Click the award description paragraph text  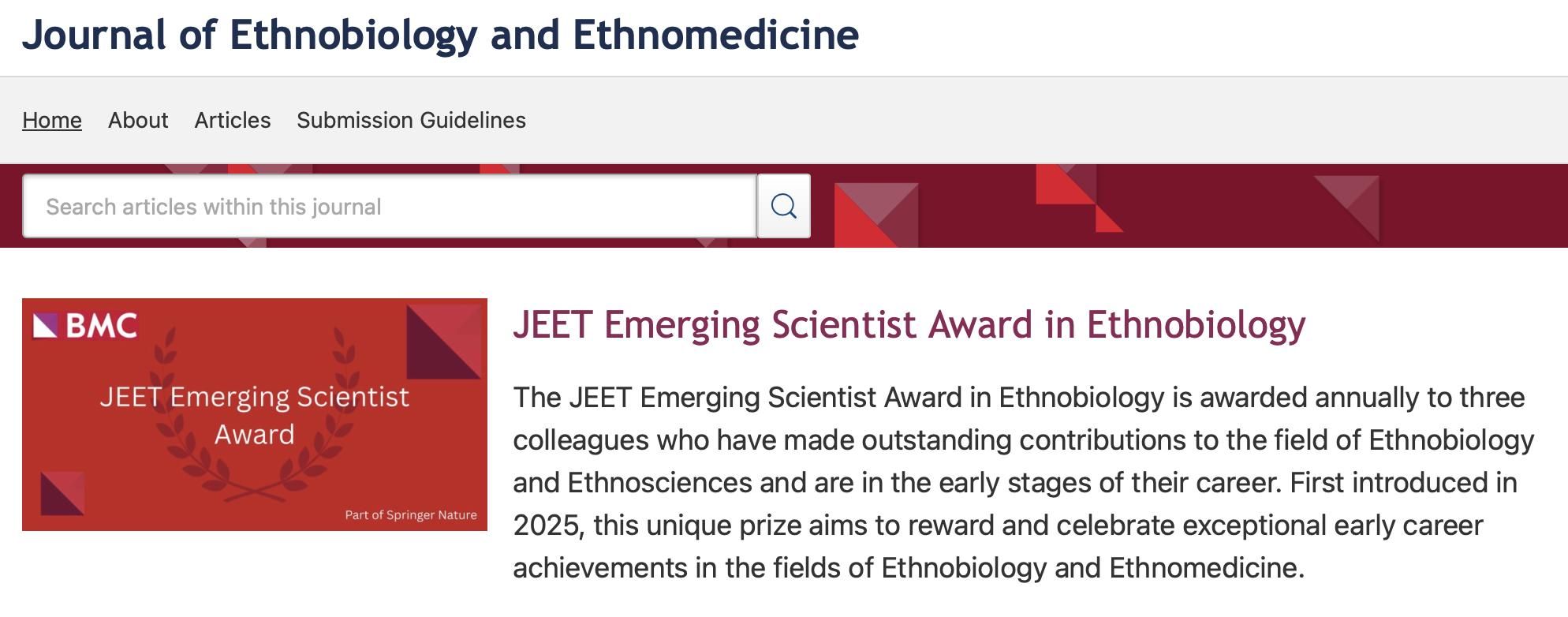(x=1024, y=482)
